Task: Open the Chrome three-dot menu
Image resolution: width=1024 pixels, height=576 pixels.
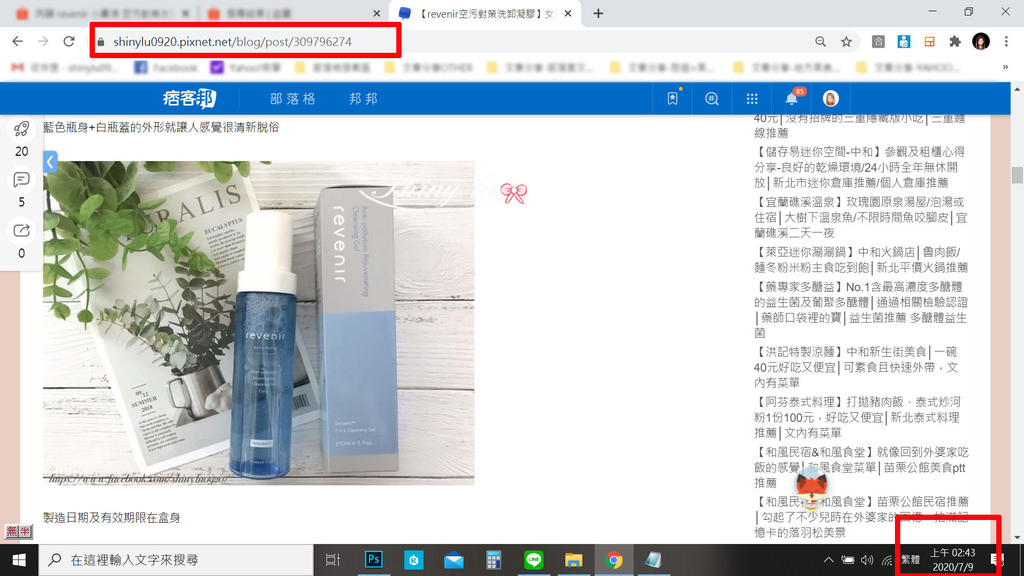Action: (1006, 41)
